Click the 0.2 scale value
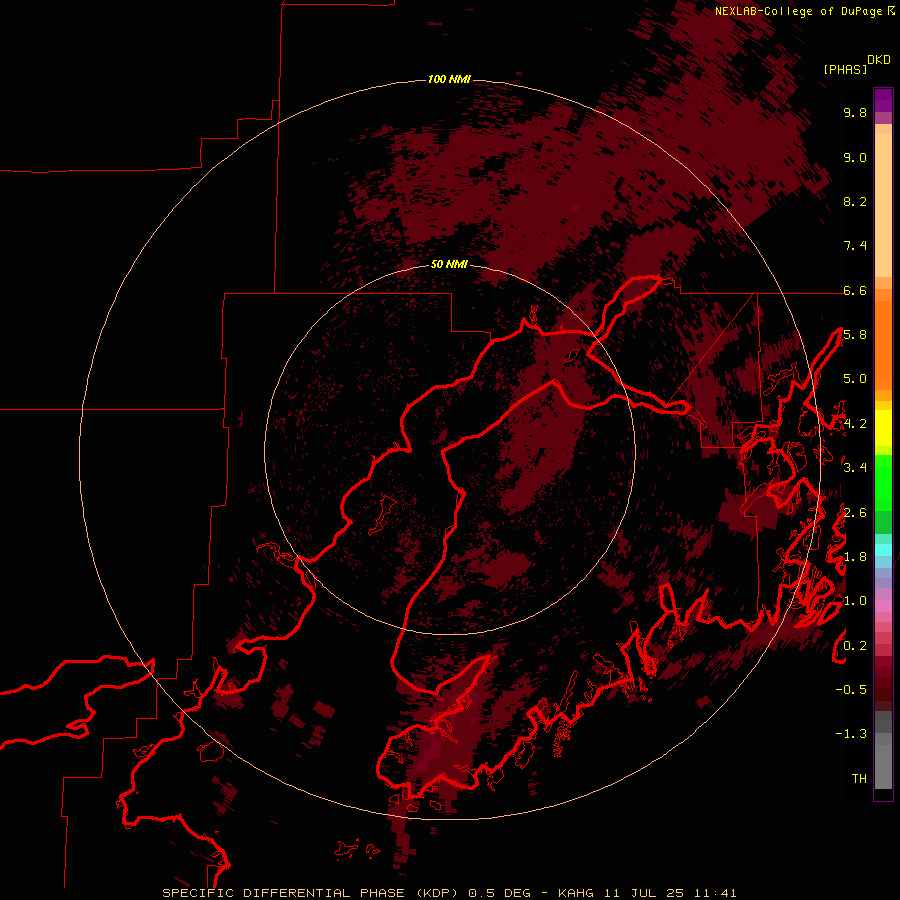The width and height of the screenshot is (900, 900). (855, 646)
